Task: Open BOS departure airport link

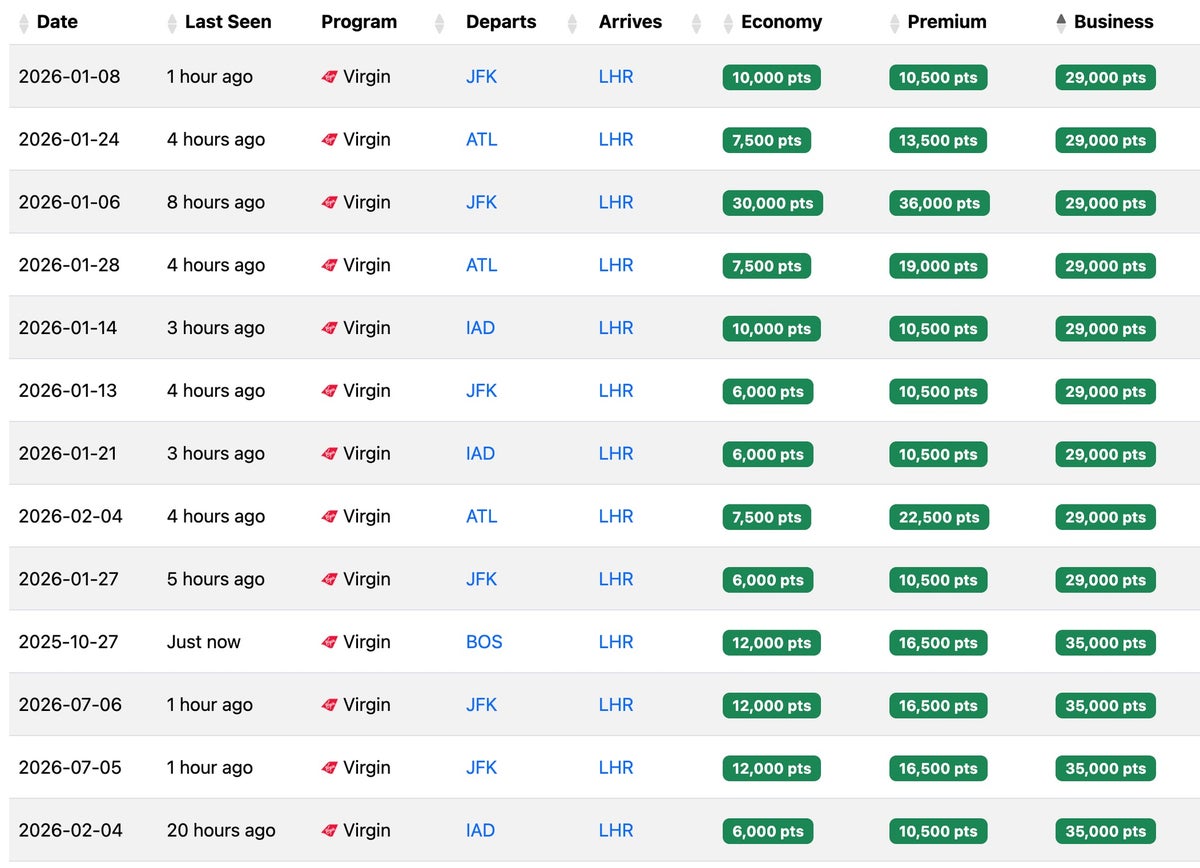Action: point(484,642)
